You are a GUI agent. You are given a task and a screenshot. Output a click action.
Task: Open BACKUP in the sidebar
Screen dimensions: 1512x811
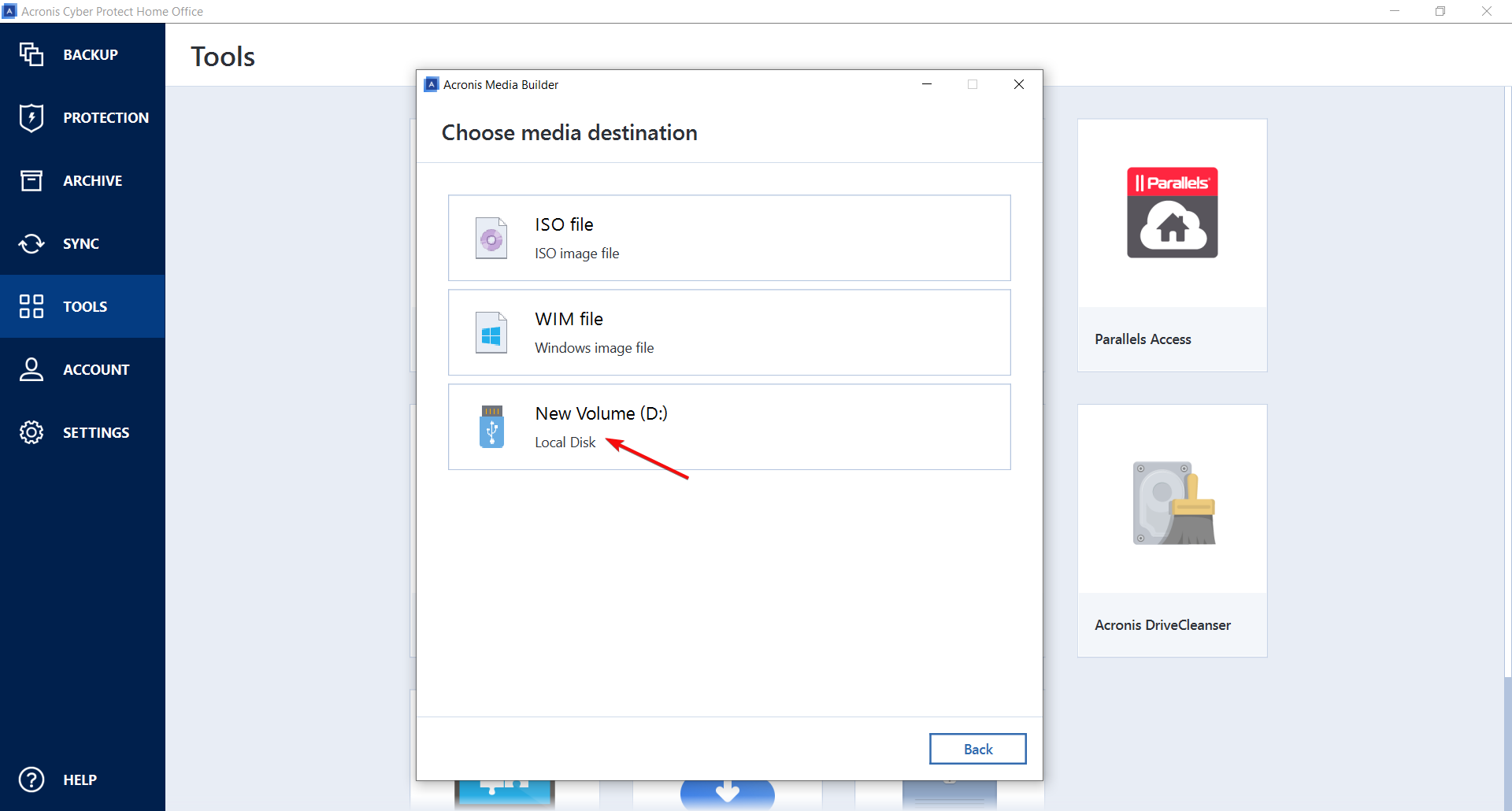tap(83, 54)
